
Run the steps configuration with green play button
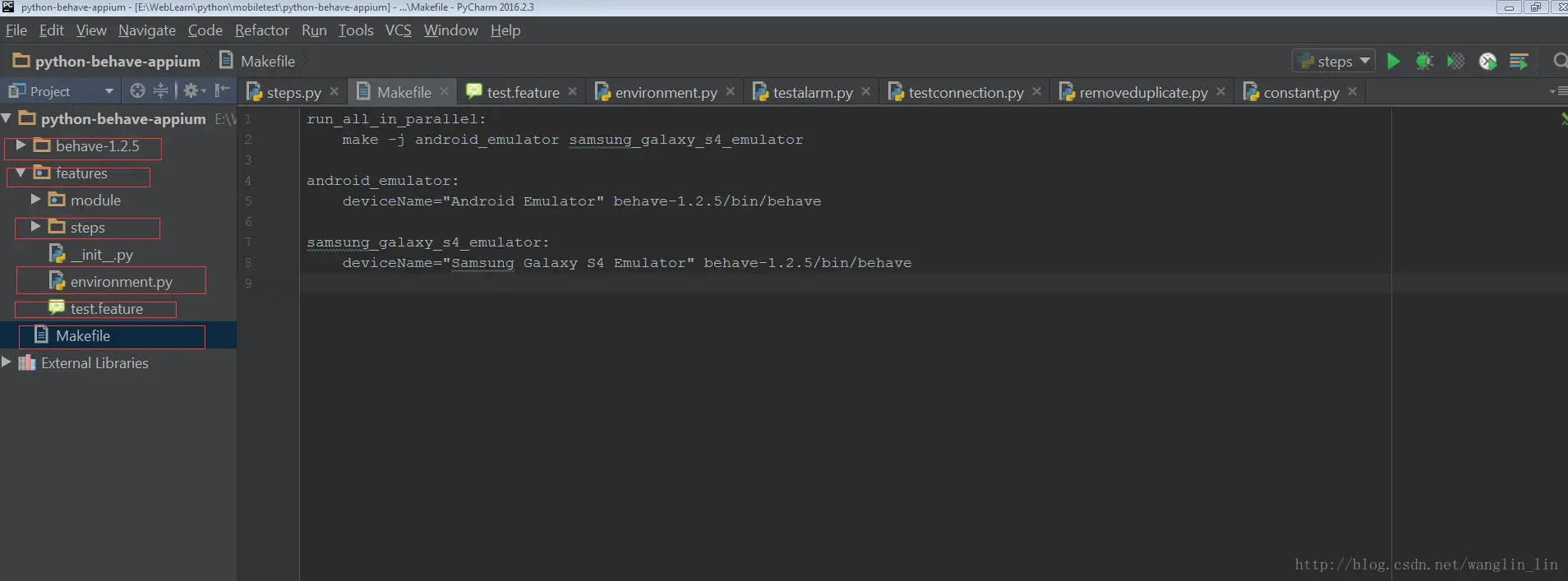pos(1393,61)
